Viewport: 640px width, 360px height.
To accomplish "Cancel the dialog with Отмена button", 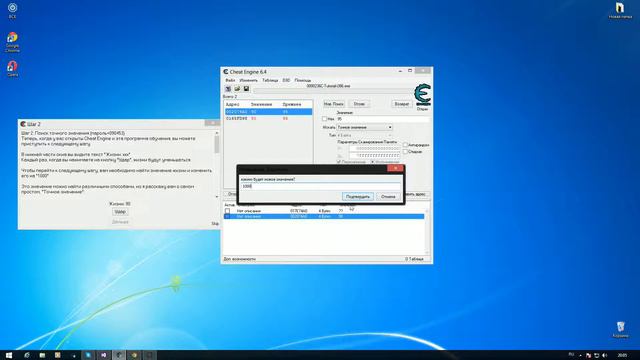I will click(x=388, y=197).
